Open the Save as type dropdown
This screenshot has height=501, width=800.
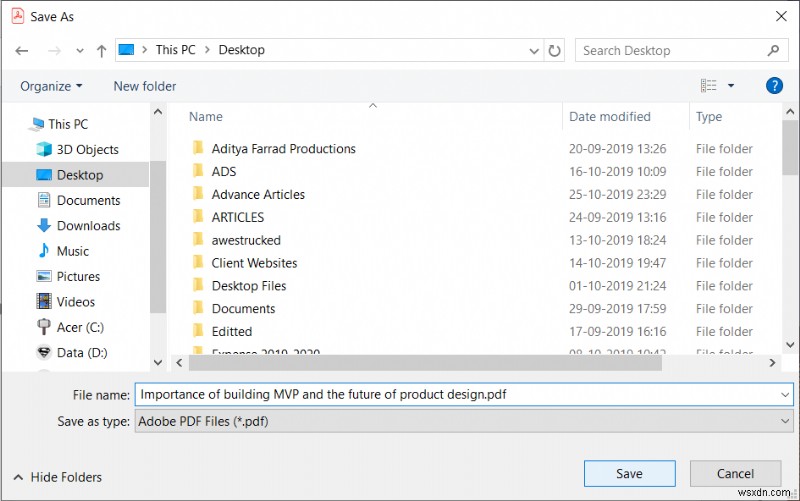[x=464, y=421]
